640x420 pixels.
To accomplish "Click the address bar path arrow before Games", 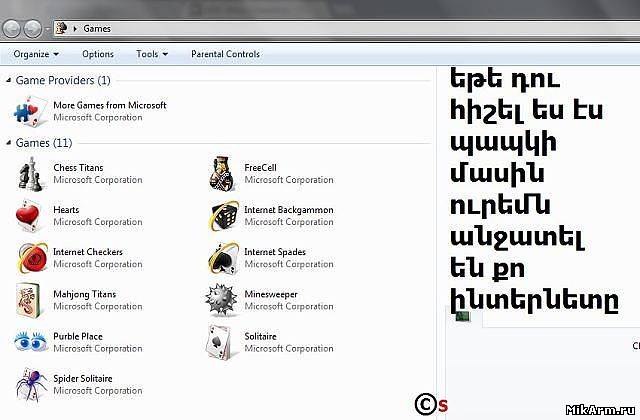I will 75,29.
